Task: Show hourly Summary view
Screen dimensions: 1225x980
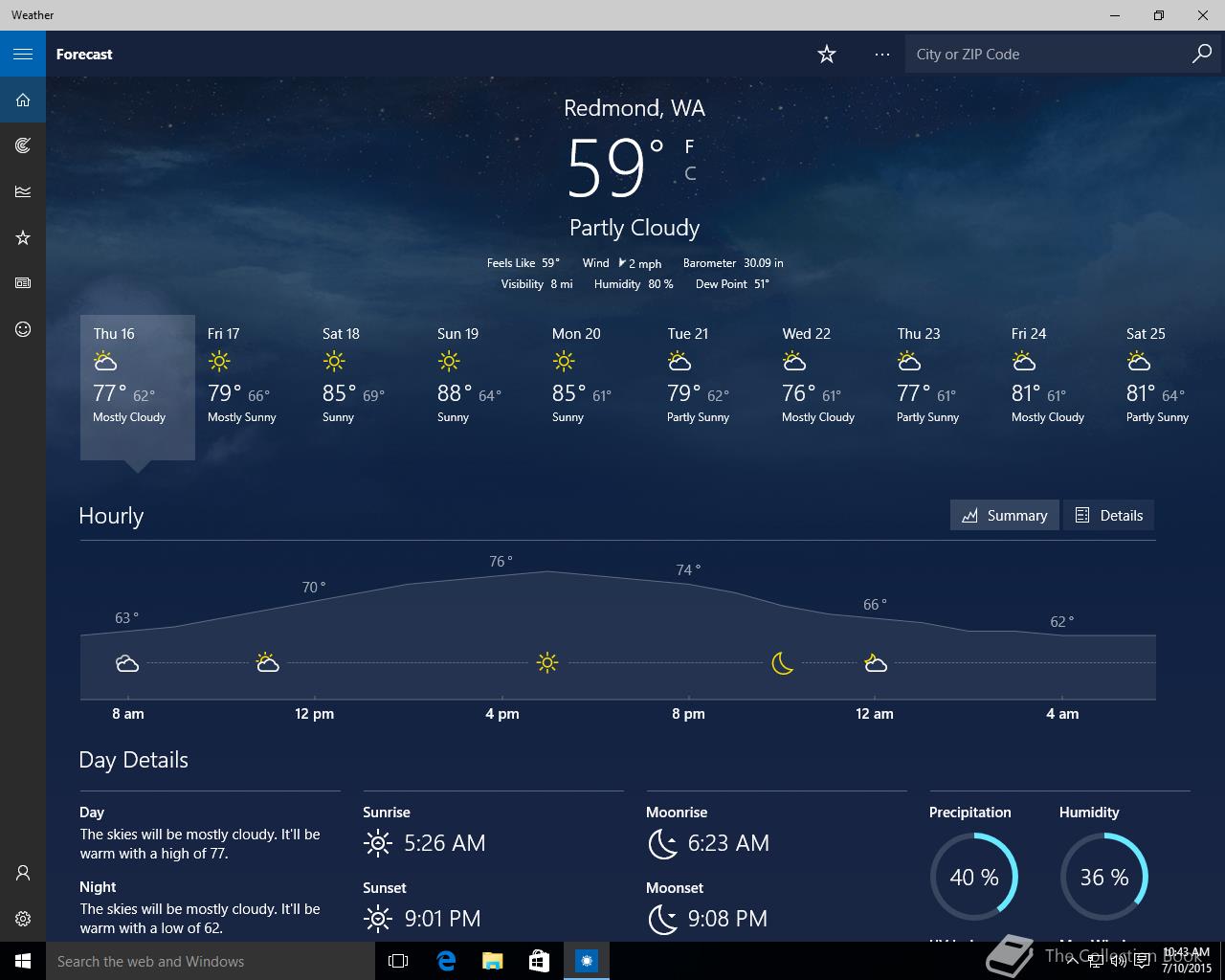Action: pos(1004,515)
